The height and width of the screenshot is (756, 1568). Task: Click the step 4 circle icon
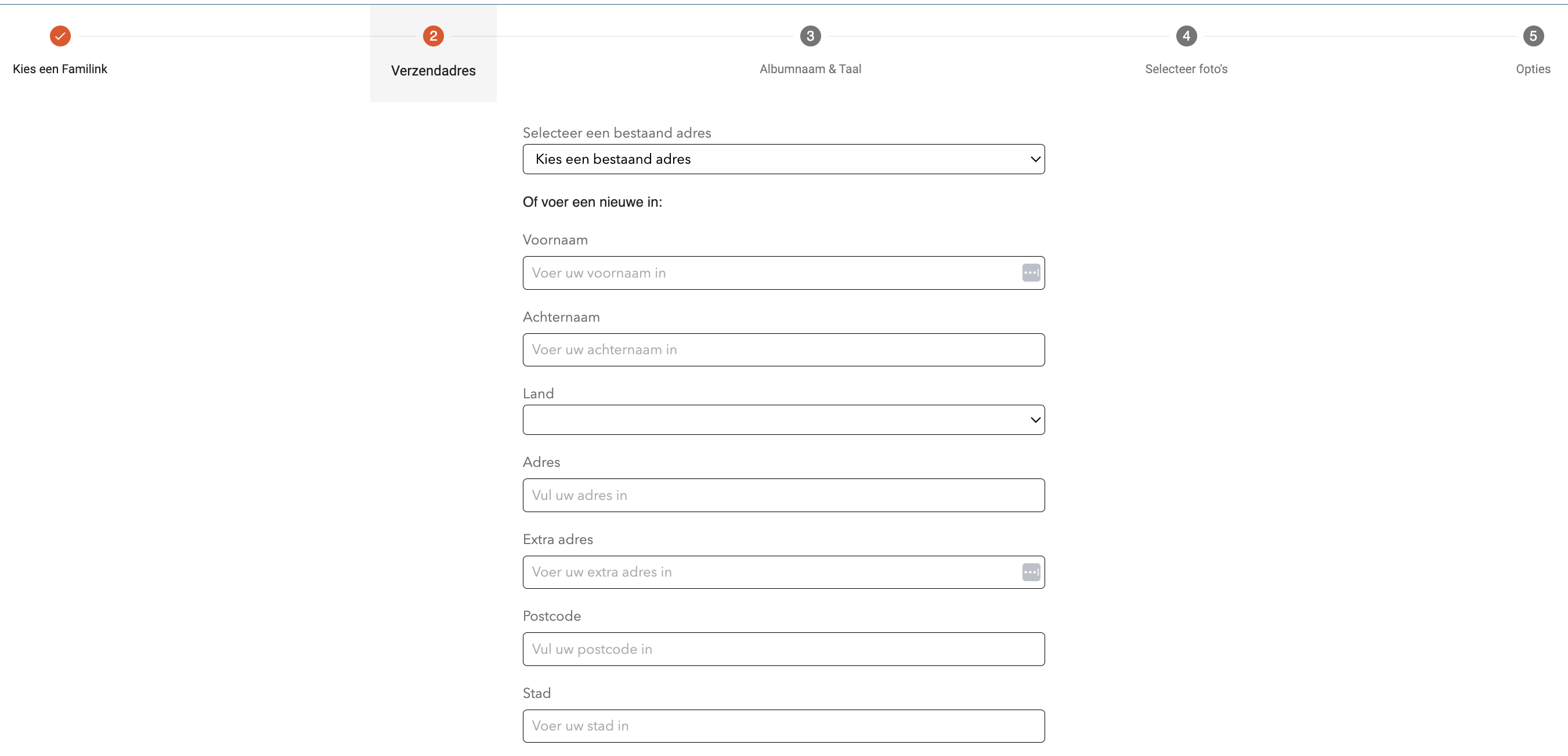point(1186,36)
